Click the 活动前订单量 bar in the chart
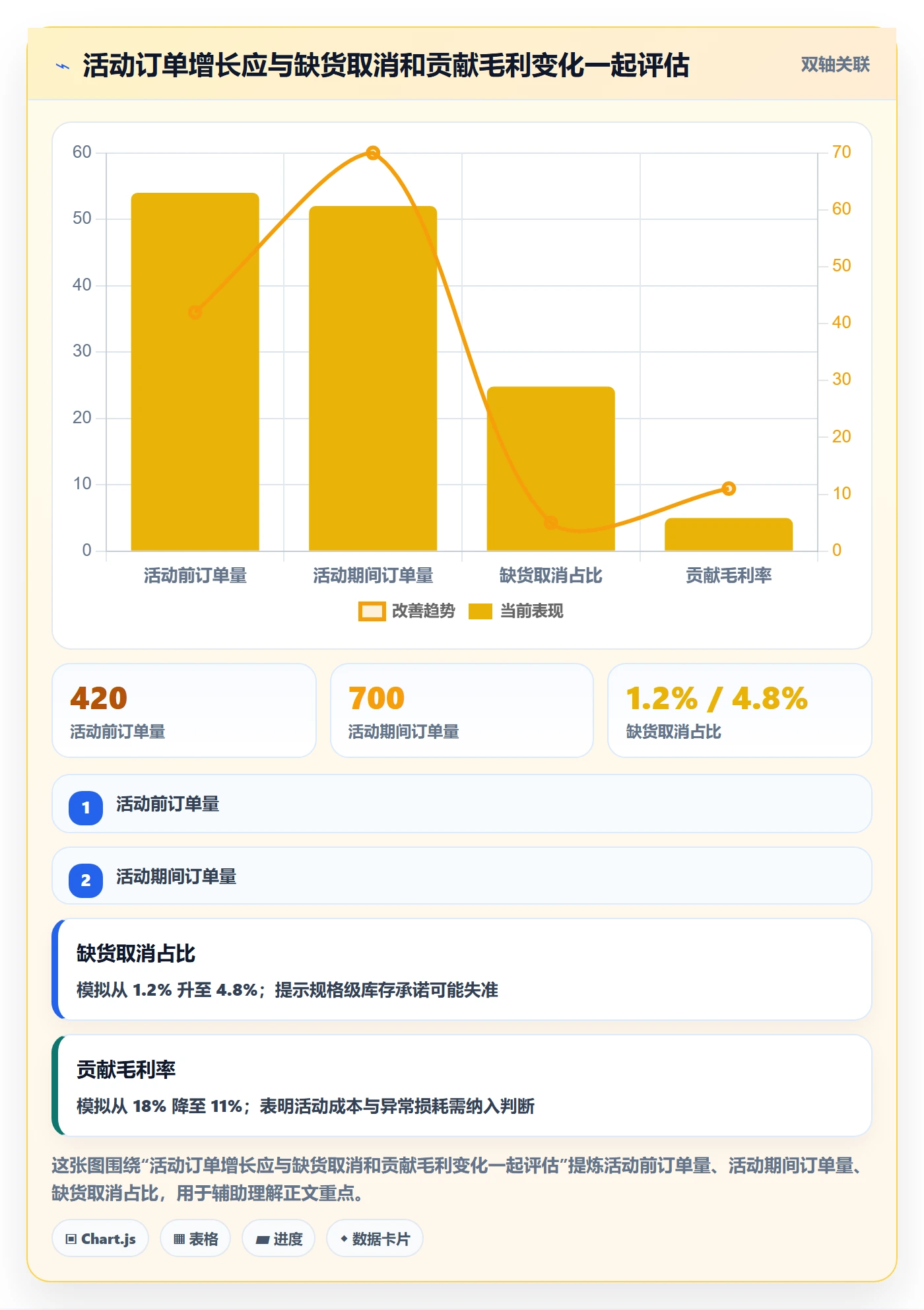 point(195,372)
